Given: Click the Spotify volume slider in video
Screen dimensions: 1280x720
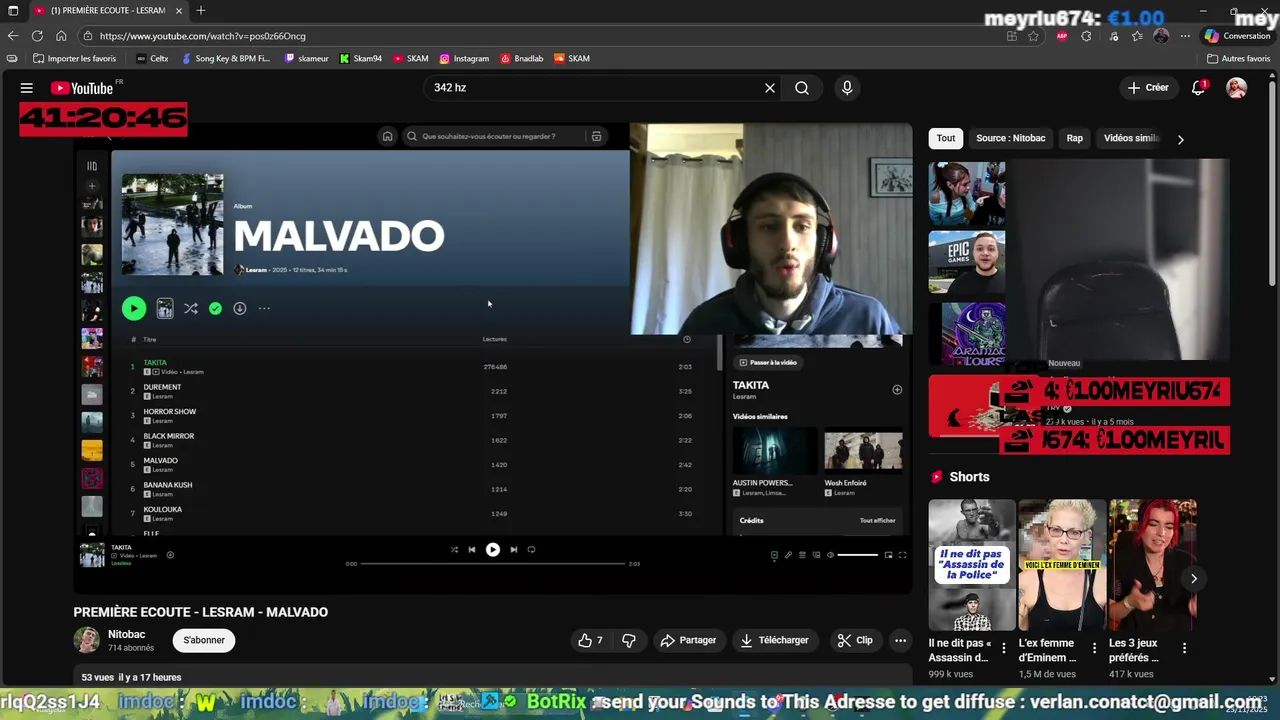Looking at the screenshot, I should coord(858,555).
